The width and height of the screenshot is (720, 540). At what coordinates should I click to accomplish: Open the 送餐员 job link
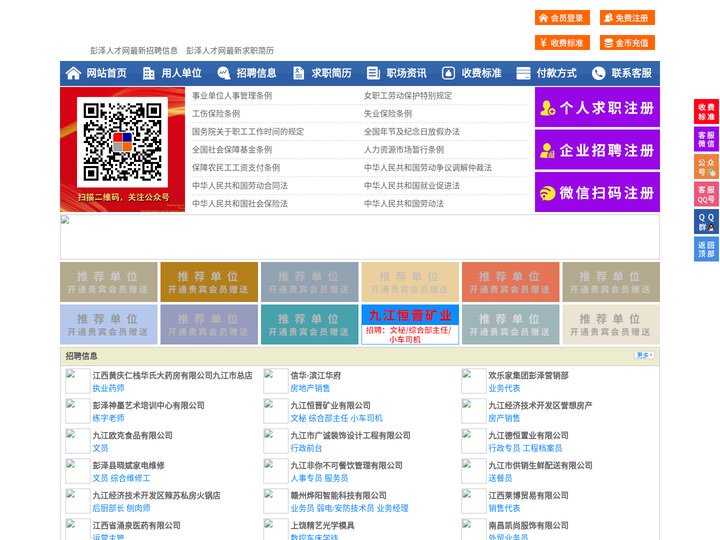pos(500,478)
